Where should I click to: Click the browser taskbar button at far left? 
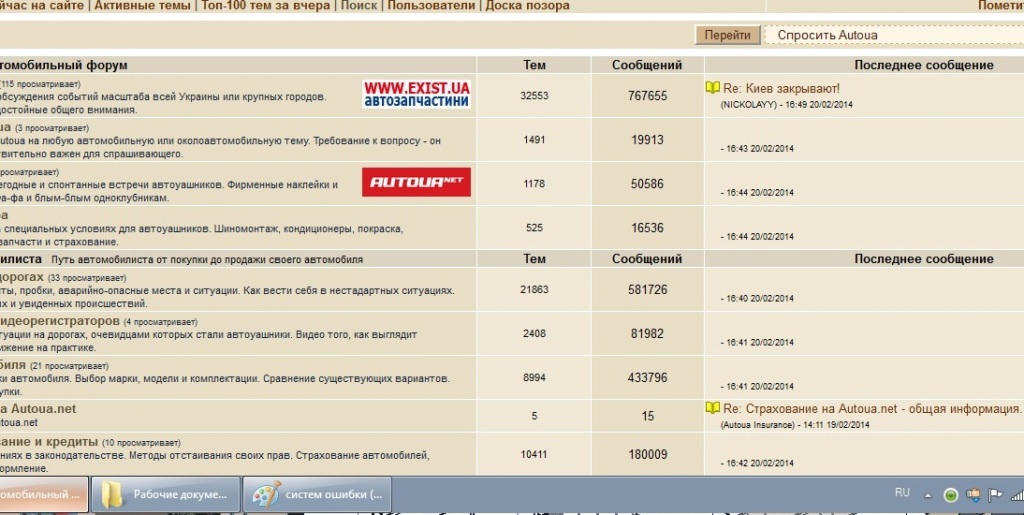point(42,494)
